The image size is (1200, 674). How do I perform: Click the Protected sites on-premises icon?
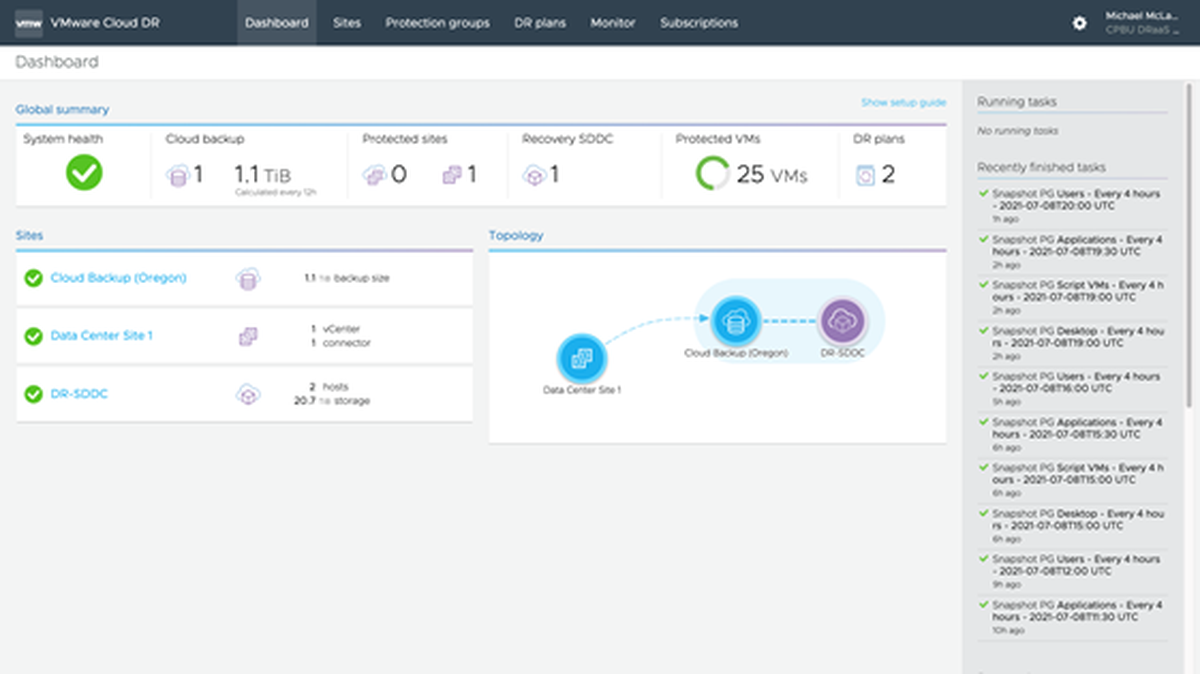point(452,175)
